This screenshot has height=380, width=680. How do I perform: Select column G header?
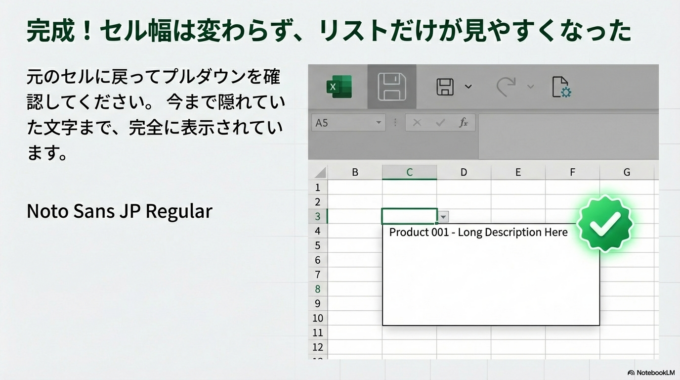627,172
